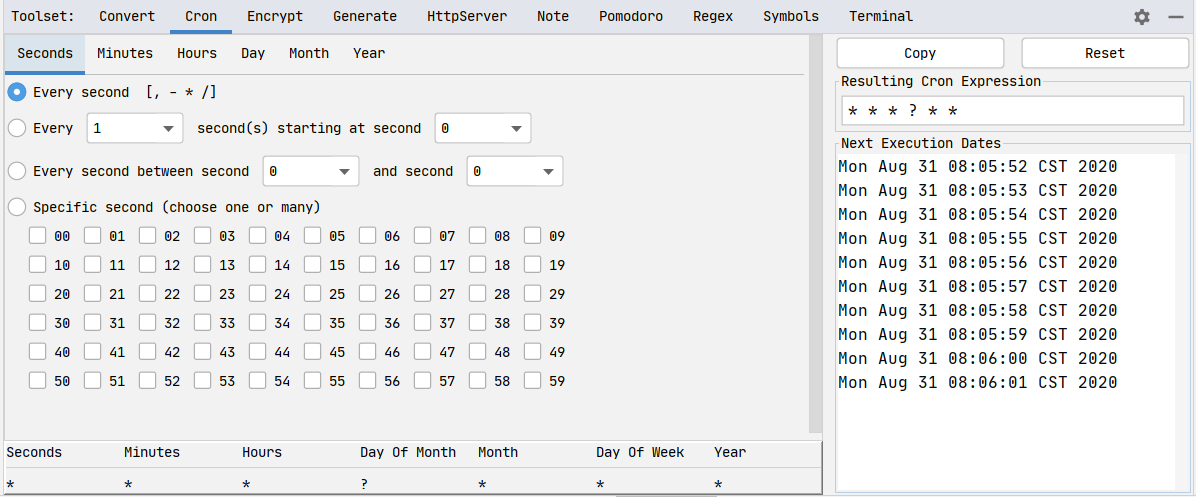Select the Every N seconds starting radio
The image size is (1196, 497).
point(17,128)
